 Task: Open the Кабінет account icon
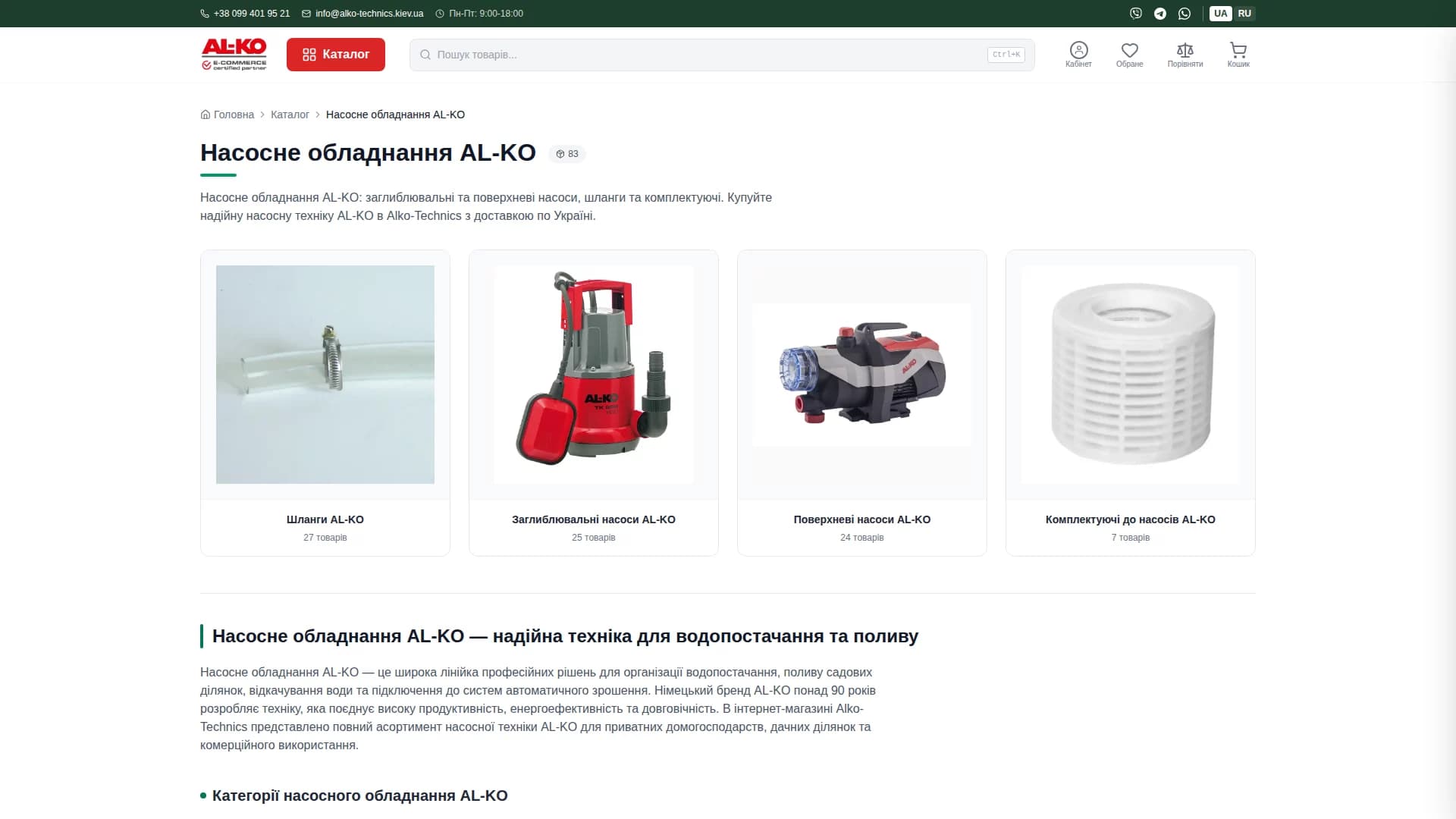tap(1078, 55)
